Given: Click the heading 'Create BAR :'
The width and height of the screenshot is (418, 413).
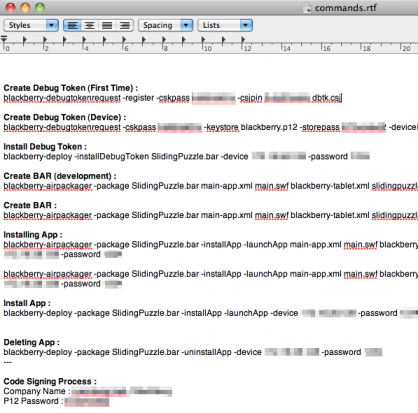Looking at the screenshot, I should (x=30, y=205).
